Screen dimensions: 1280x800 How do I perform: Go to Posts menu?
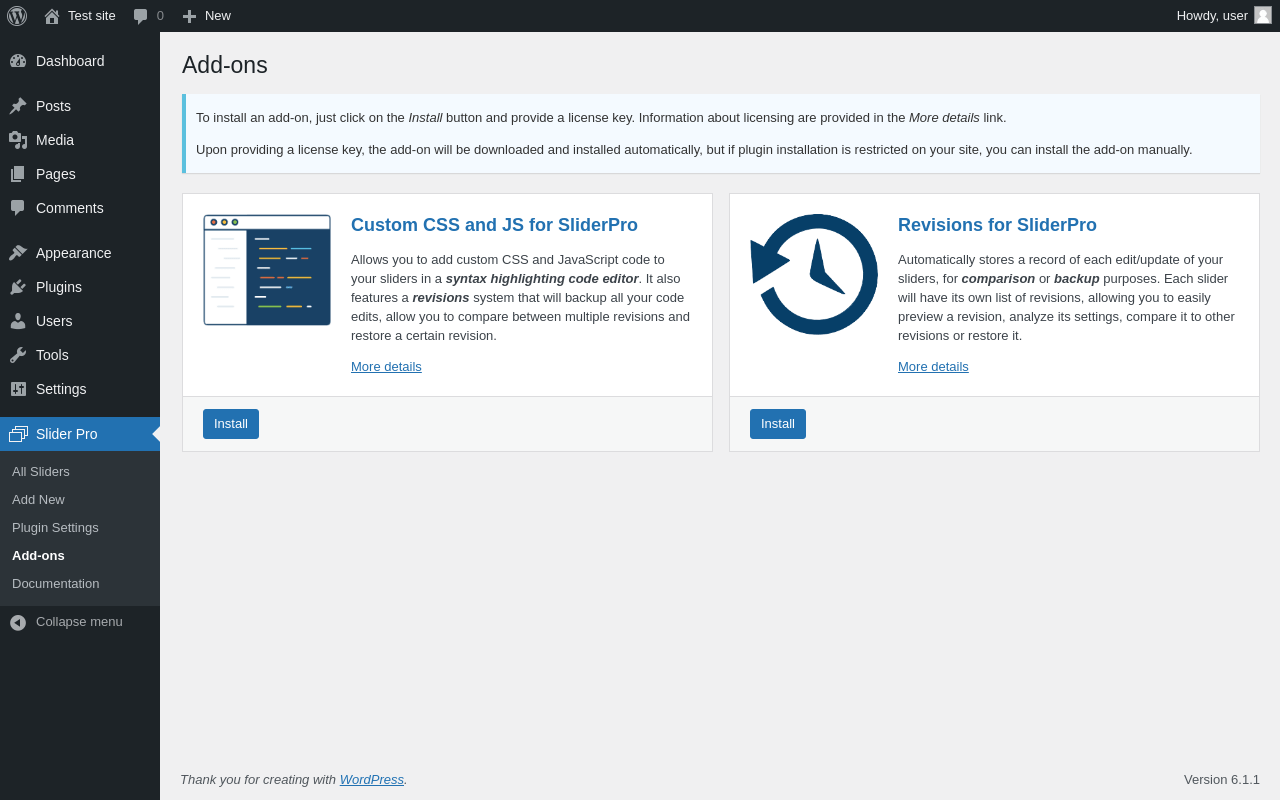tap(80, 106)
